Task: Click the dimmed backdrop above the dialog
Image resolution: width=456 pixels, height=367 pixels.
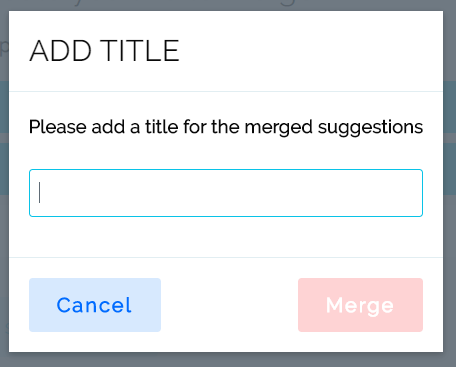Action: (x=228, y=5)
